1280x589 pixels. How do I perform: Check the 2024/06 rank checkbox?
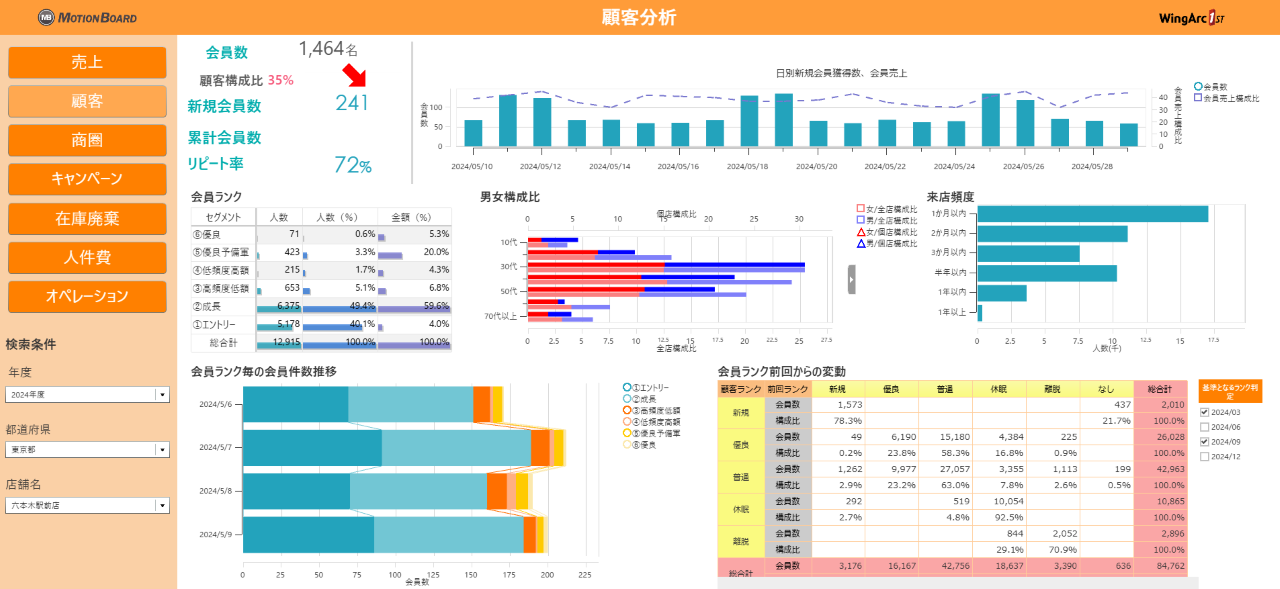pyautogui.click(x=1205, y=426)
